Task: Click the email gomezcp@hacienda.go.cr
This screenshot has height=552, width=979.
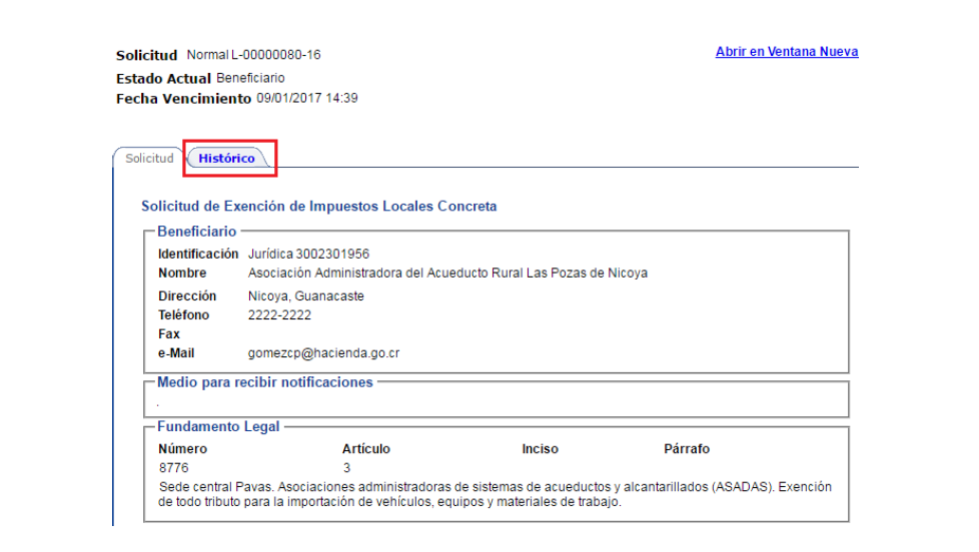Action: [324, 353]
